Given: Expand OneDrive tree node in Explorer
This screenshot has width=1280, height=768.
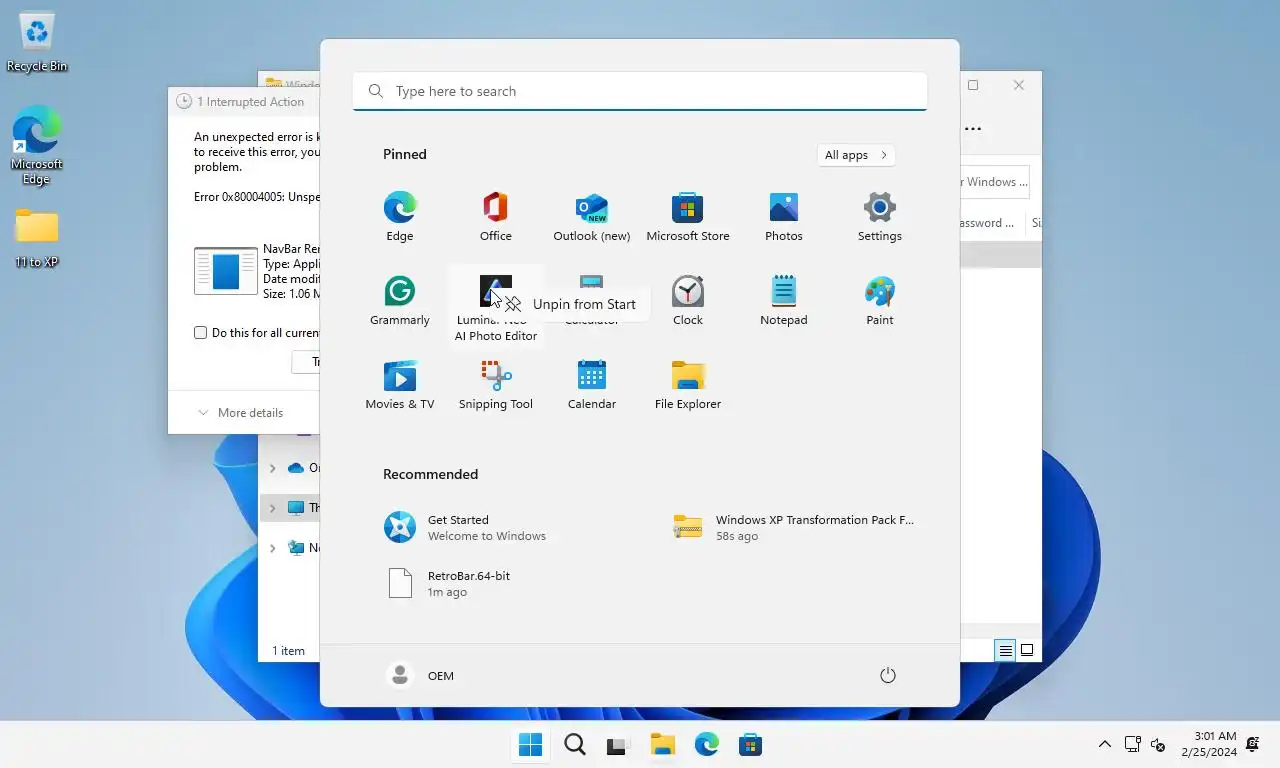Looking at the screenshot, I should (272, 467).
